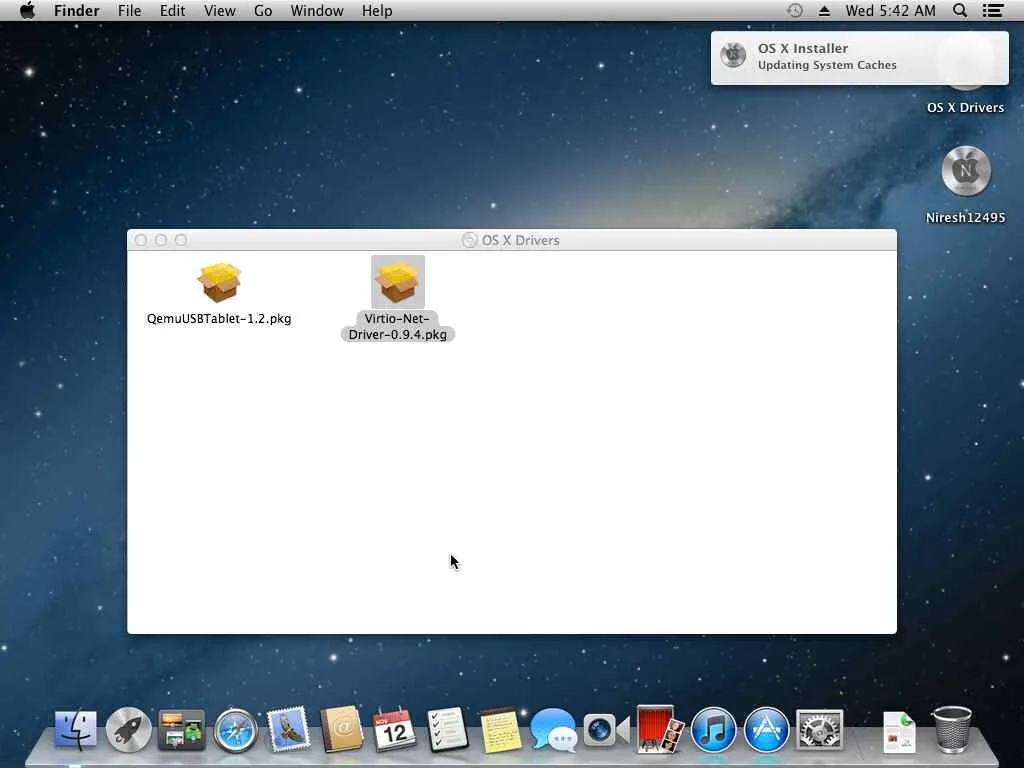Open Spotlight search magnifier

point(960,10)
